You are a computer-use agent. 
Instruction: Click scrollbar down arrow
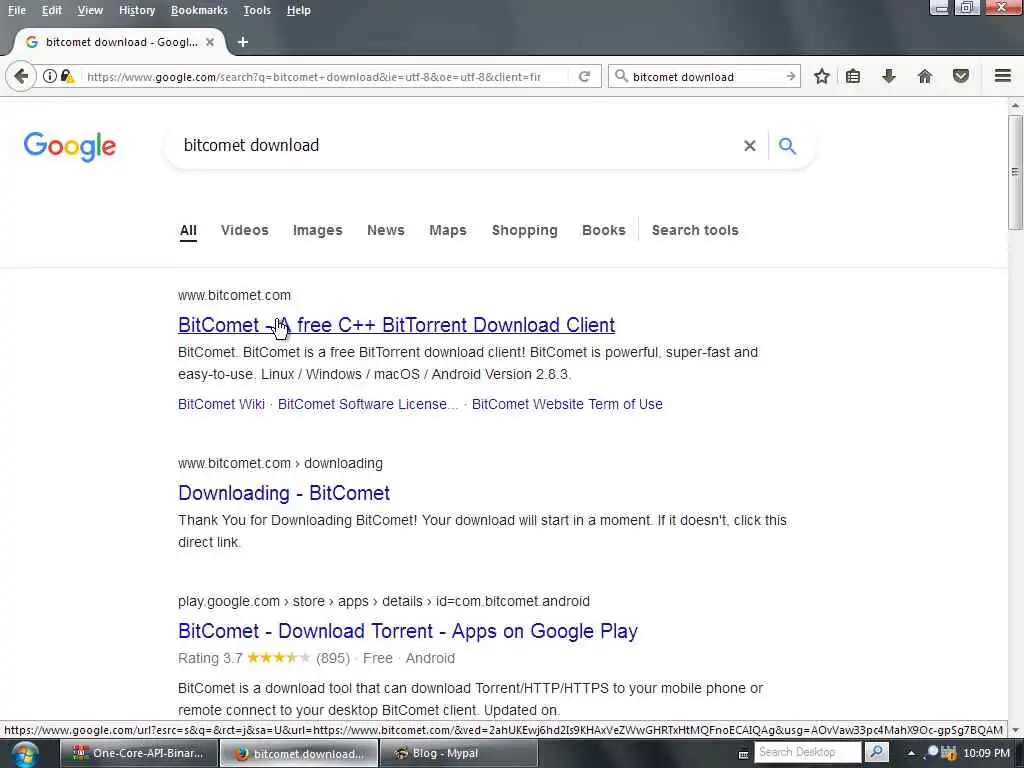pos(1015,730)
